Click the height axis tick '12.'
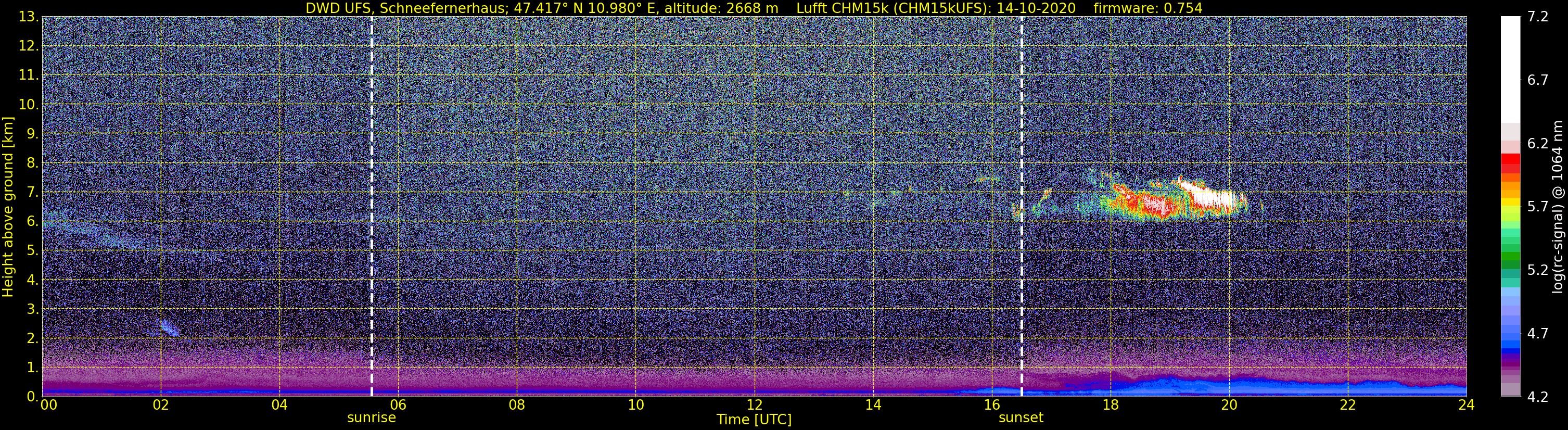Screen dimensions: 1568x430 click(29, 46)
